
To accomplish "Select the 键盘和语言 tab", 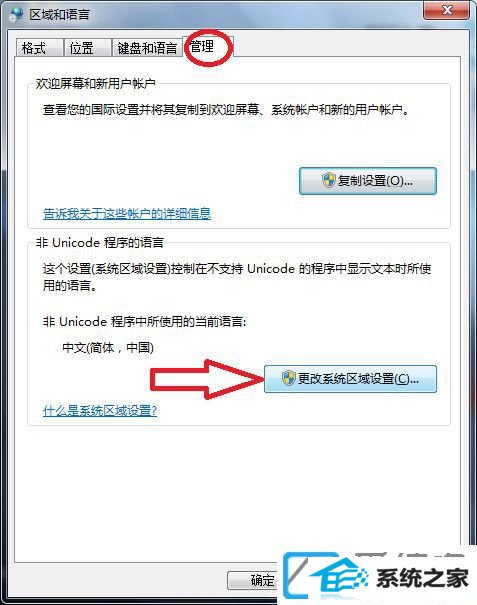I will pyautogui.click(x=147, y=48).
